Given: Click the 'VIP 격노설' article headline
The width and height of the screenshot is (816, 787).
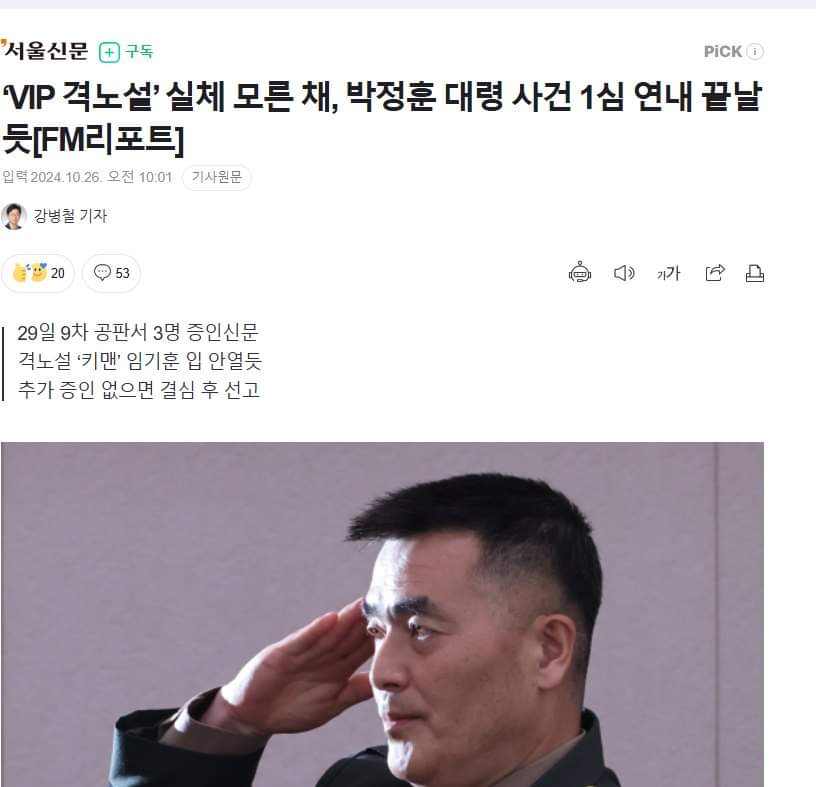Looking at the screenshot, I should pos(382,118).
